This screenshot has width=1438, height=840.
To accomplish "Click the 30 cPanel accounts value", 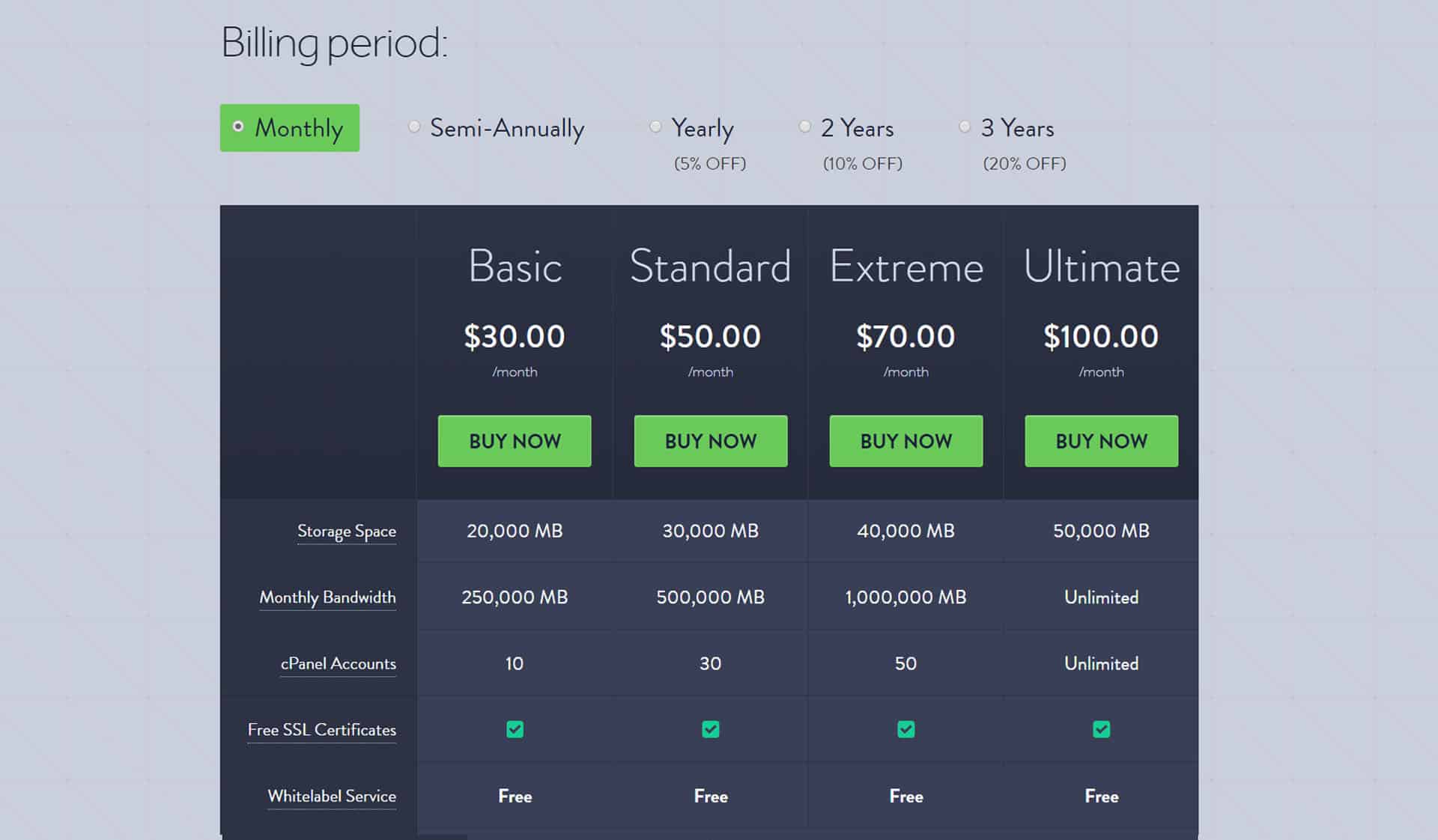I will tap(711, 663).
